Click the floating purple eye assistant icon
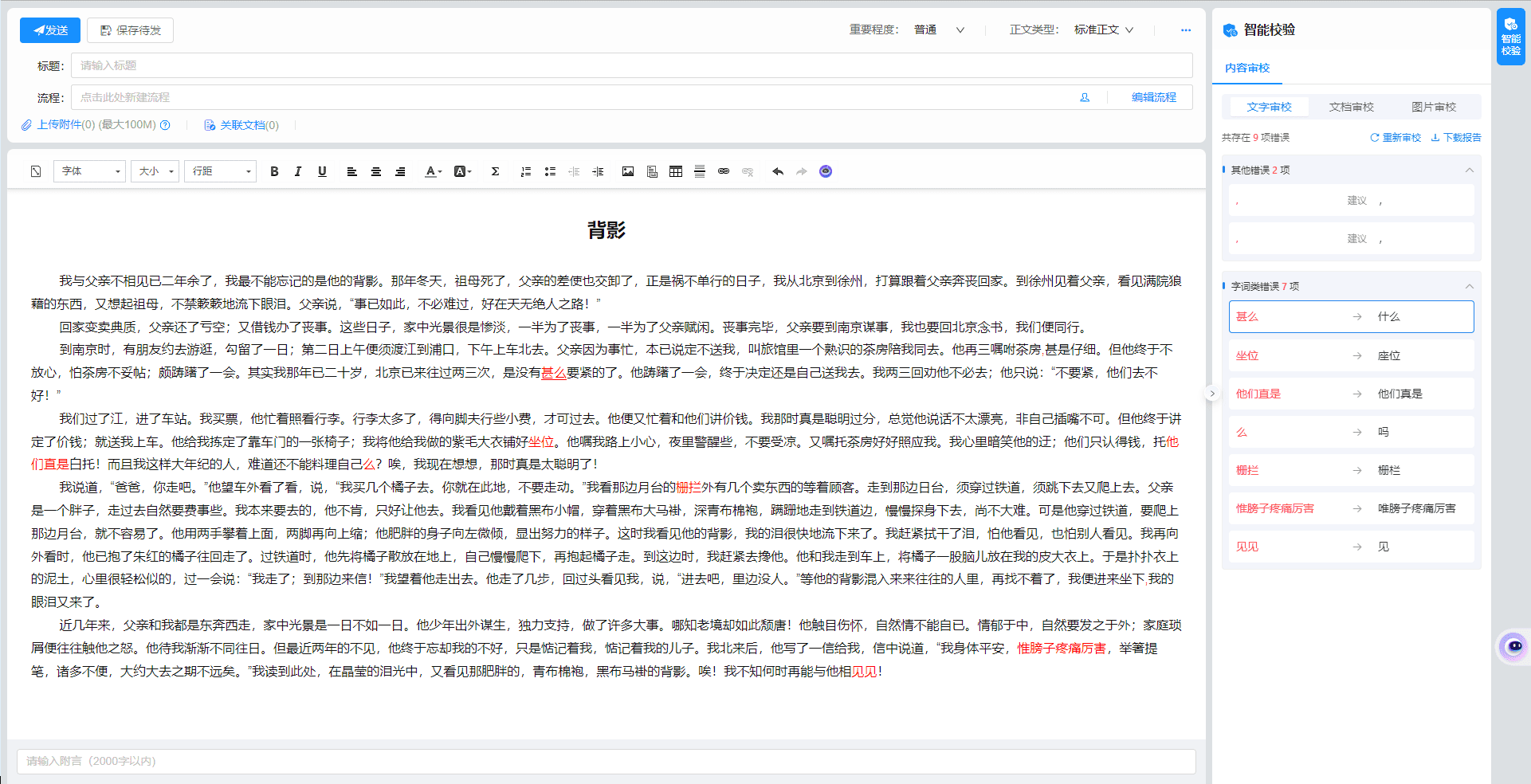Viewport: 1531px width, 784px height. point(1513,646)
